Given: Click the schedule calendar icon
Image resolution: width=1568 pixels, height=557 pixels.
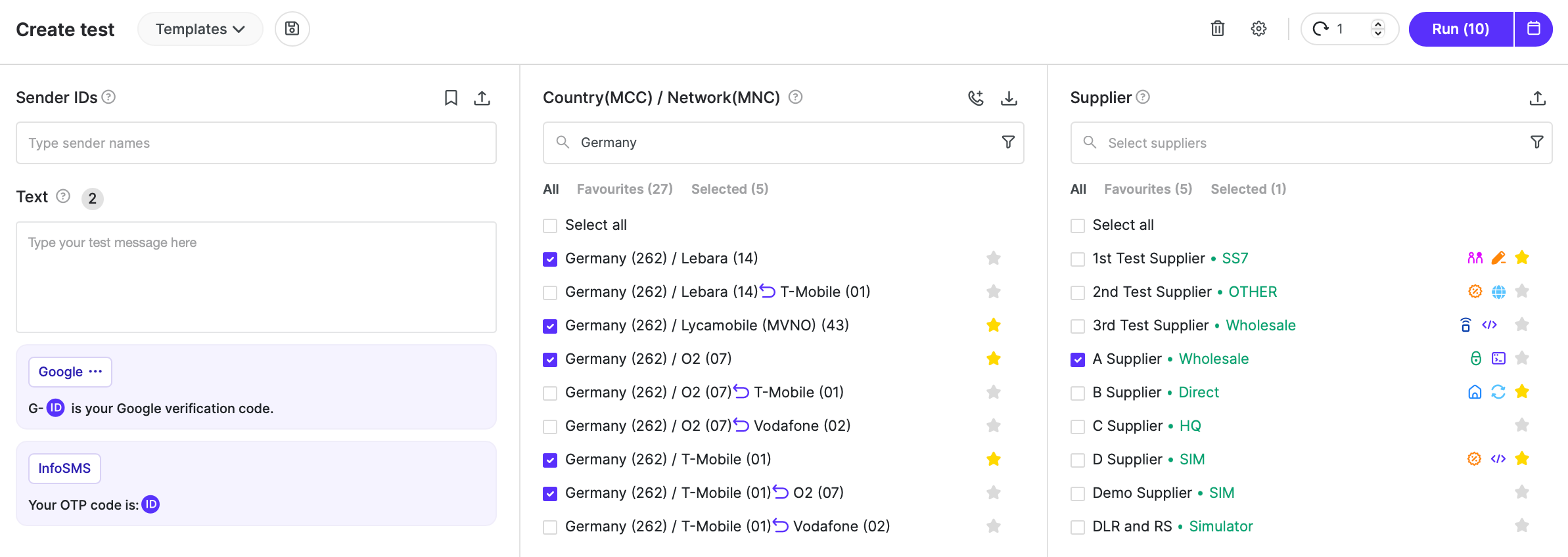Looking at the screenshot, I should [1533, 29].
